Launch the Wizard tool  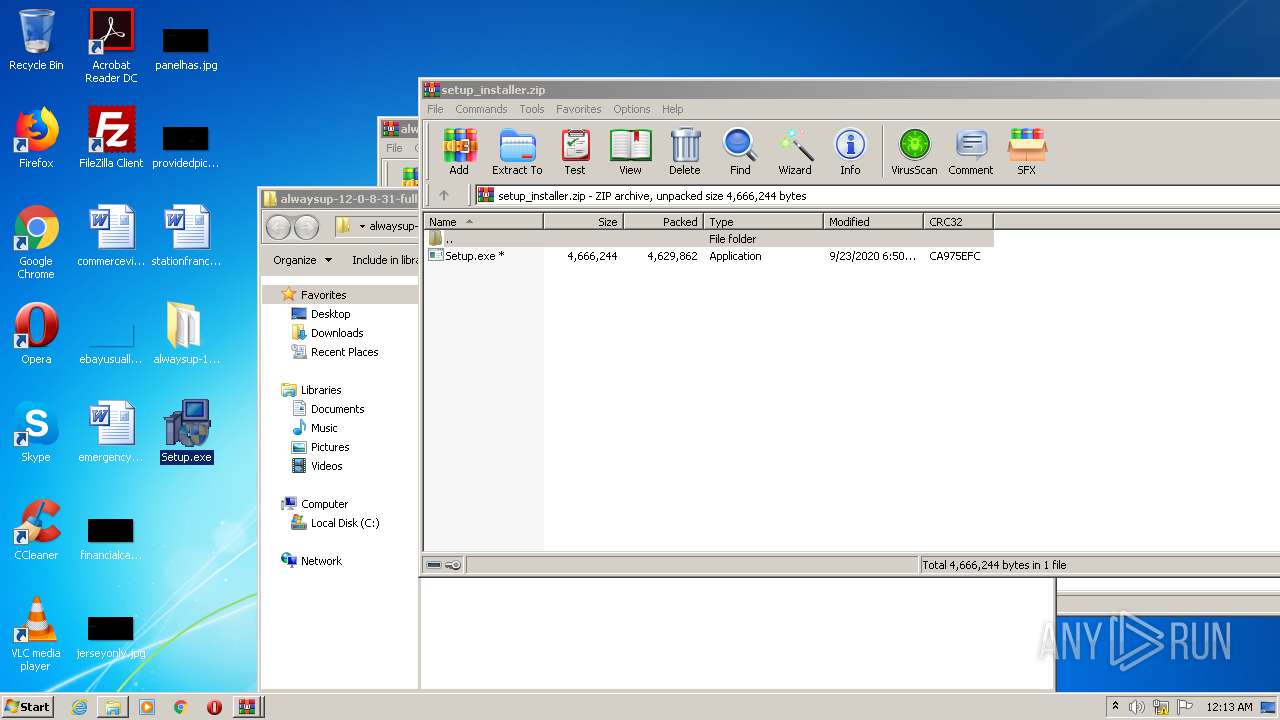795,152
